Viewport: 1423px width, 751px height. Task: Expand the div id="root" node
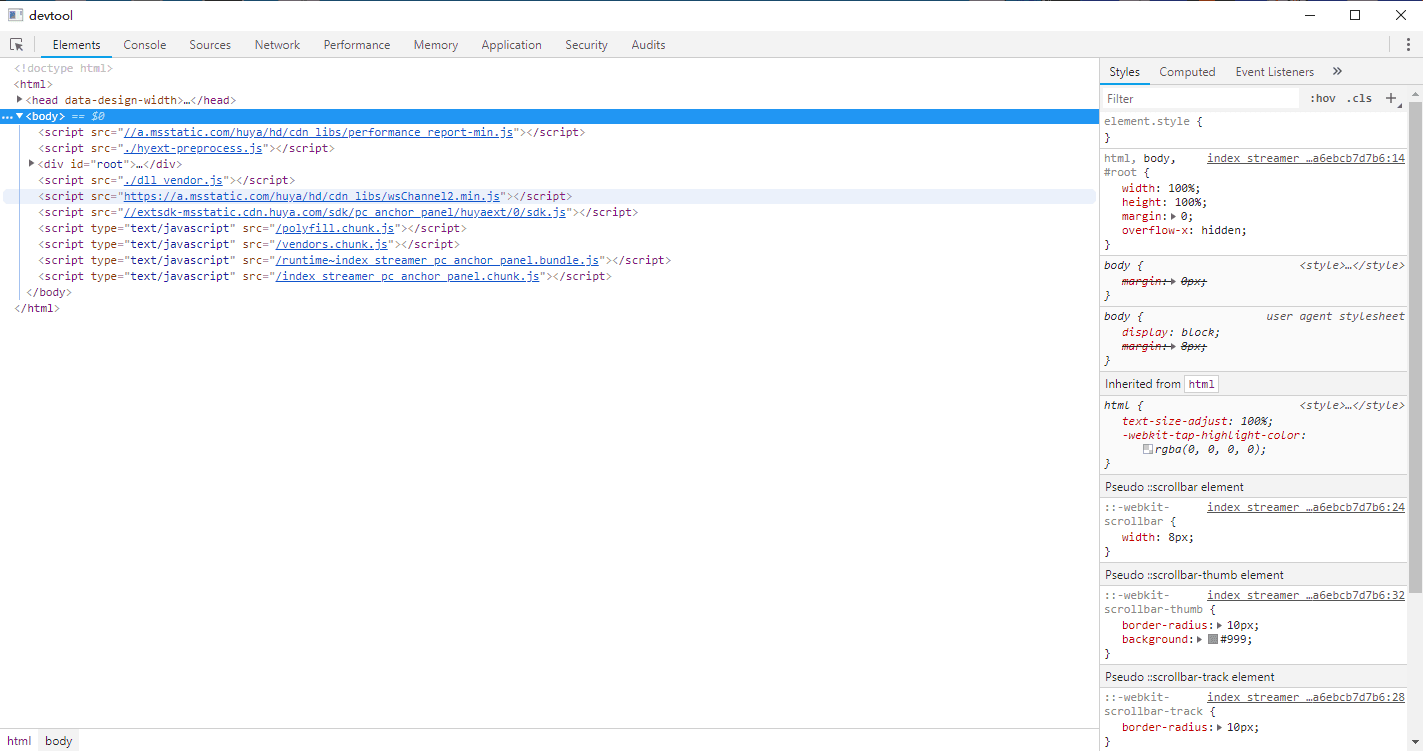[32, 164]
